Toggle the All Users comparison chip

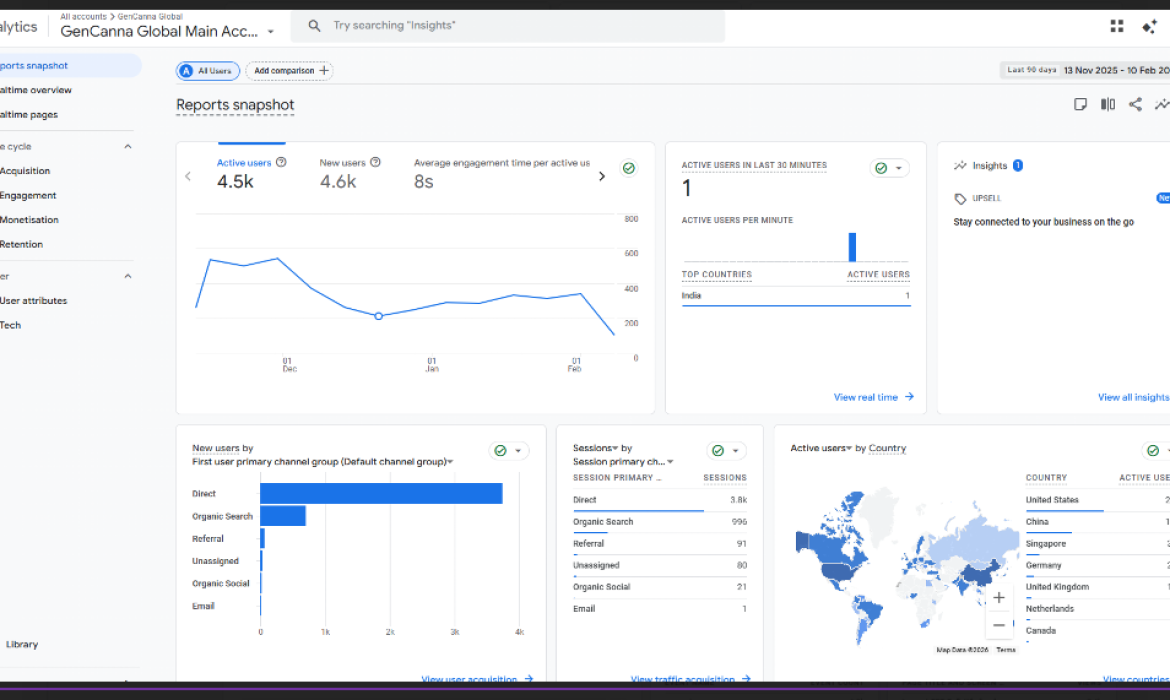207,71
